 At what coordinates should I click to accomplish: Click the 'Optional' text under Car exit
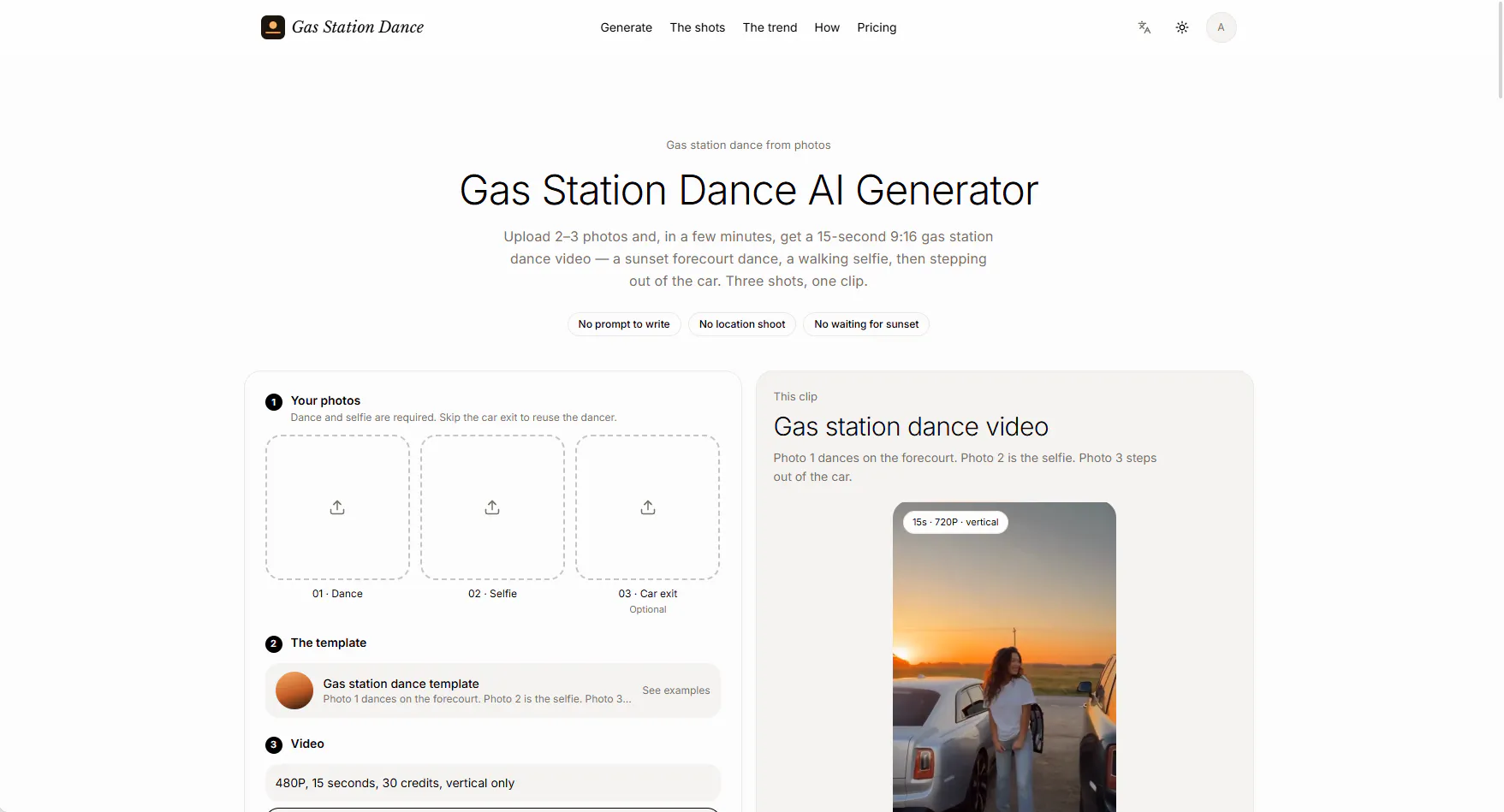[x=648, y=610]
